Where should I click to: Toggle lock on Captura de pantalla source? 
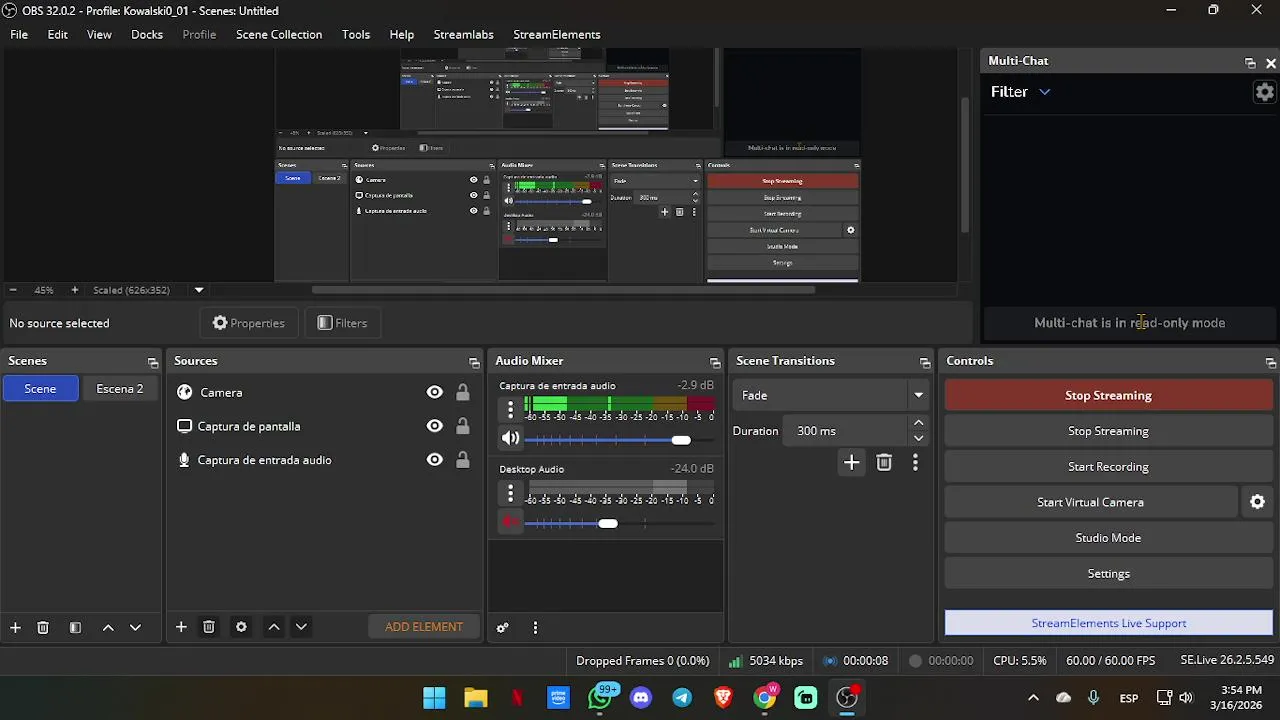[462, 426]
